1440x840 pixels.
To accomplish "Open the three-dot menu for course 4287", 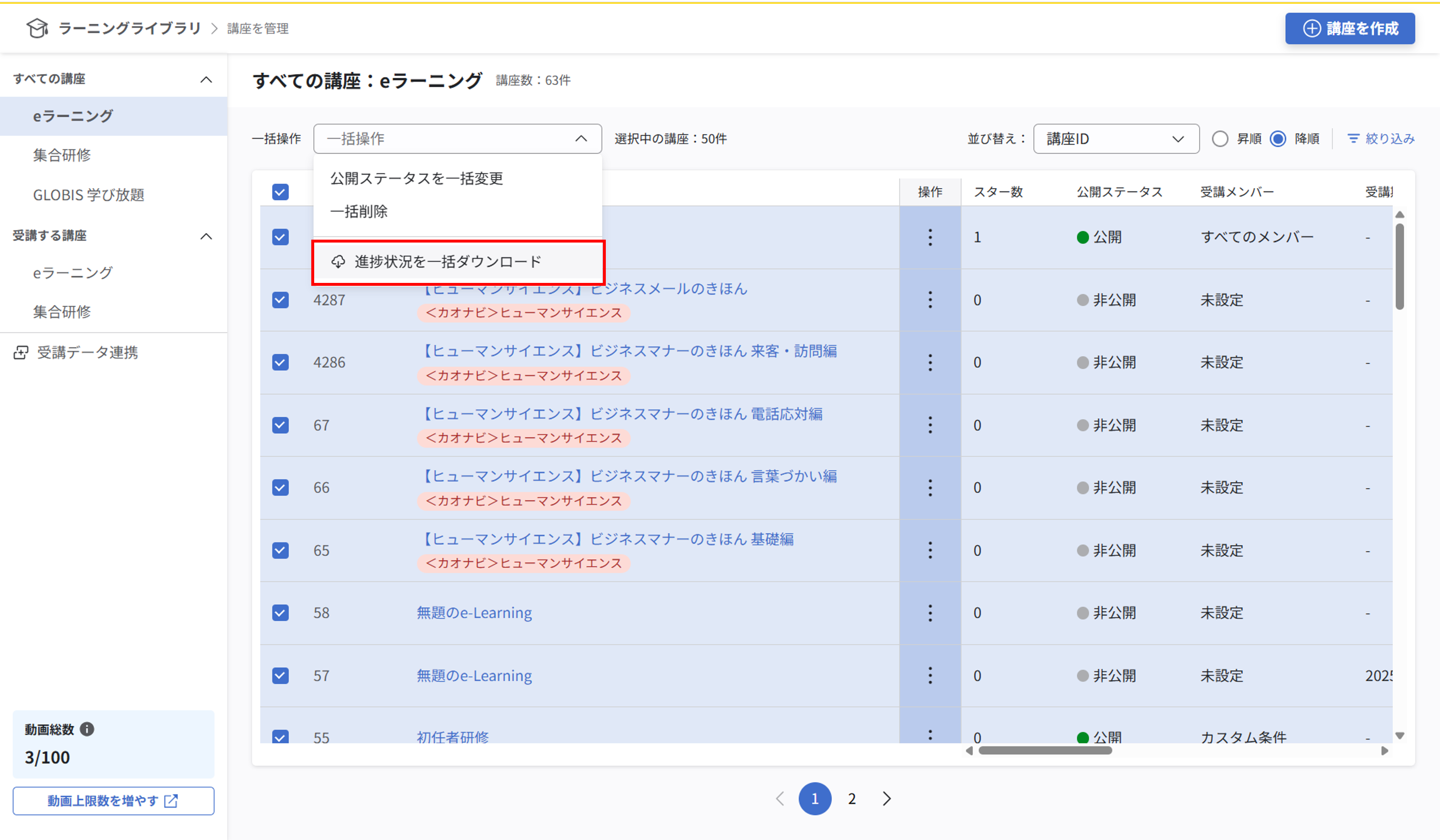I will [930, 300].
